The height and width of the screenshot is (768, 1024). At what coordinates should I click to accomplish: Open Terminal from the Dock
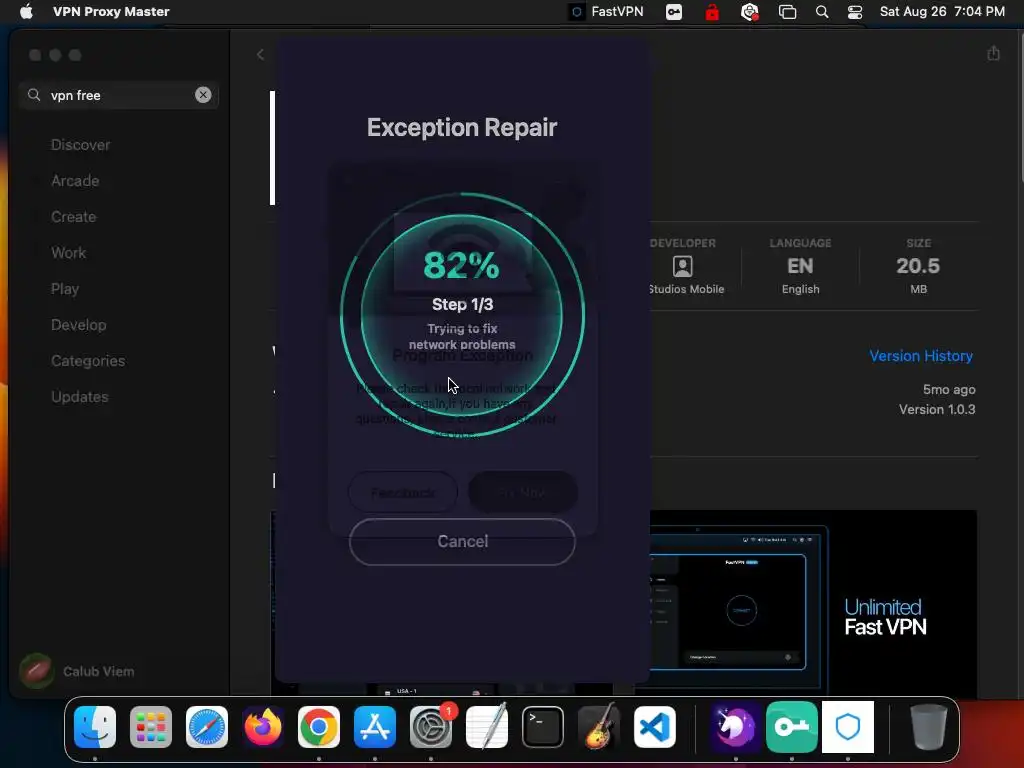pos(543,727)
